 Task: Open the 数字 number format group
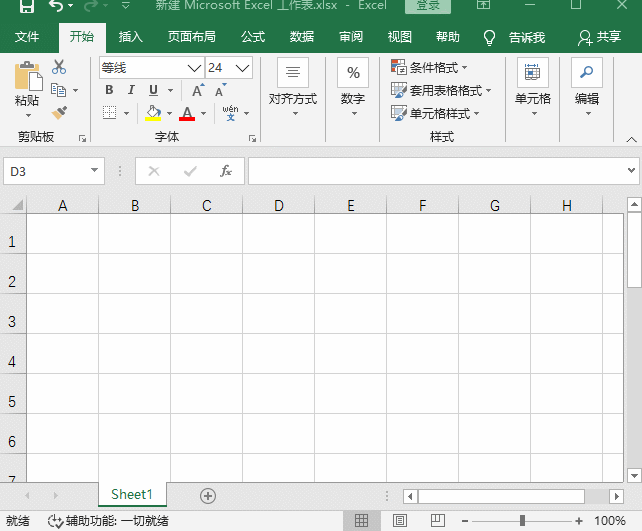coord(353,87)
